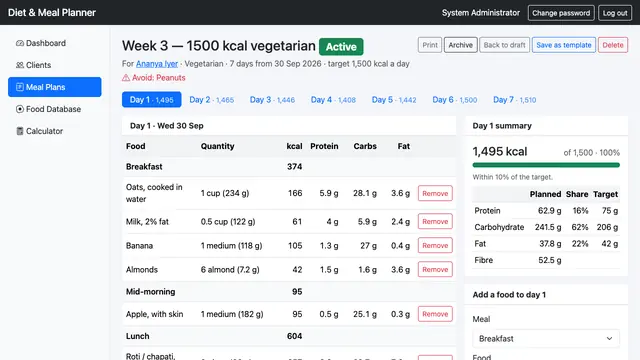Click the Dashboard gauge icon in sidebar
Screen dimensions: 640x360
20,43
